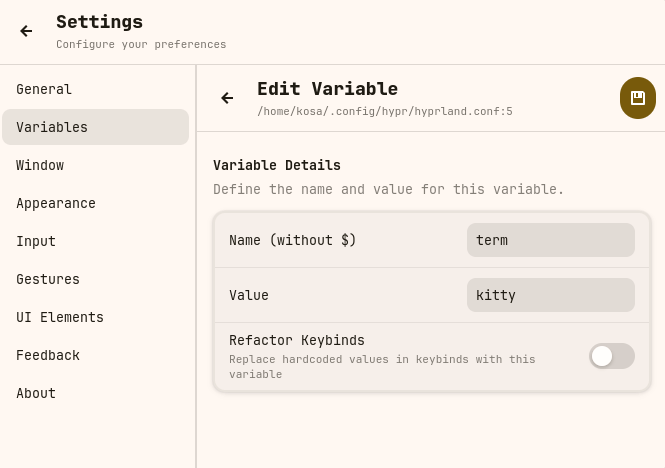Screen dimensions: 665x468
Task: Show the About page
Action: click(x=36, y=393)
